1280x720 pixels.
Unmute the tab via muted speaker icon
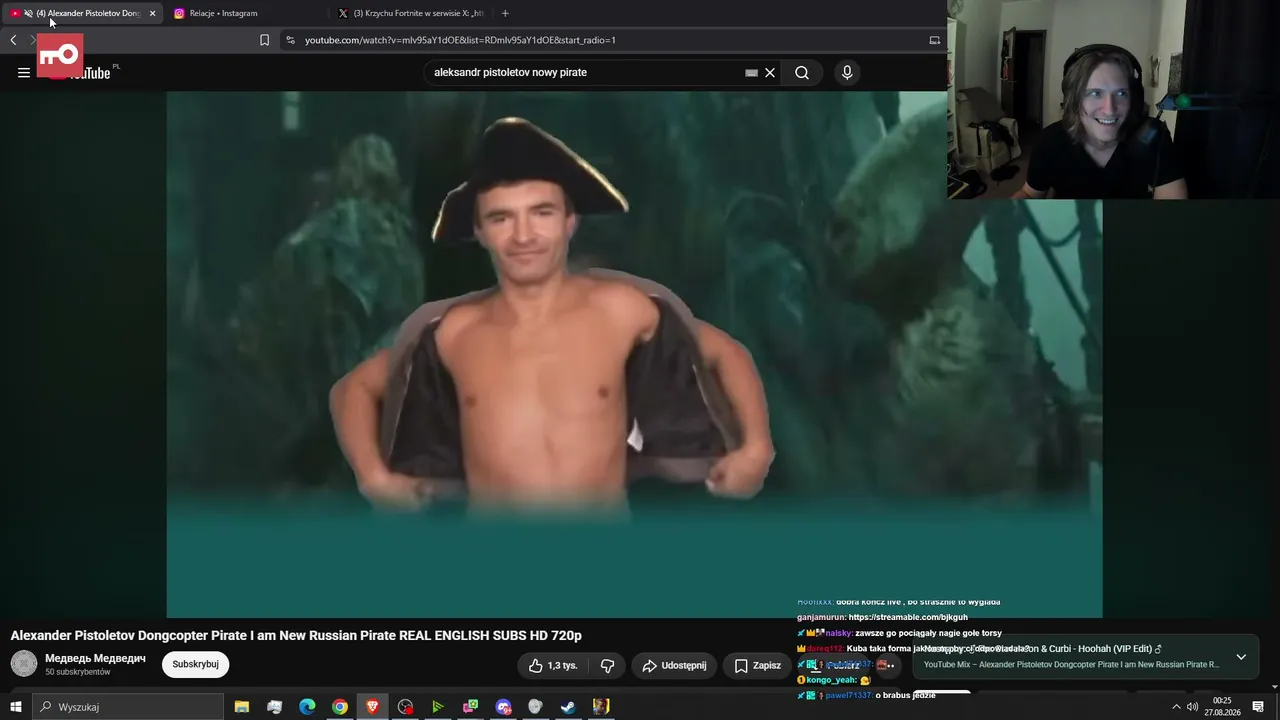(x=28, y=13)
